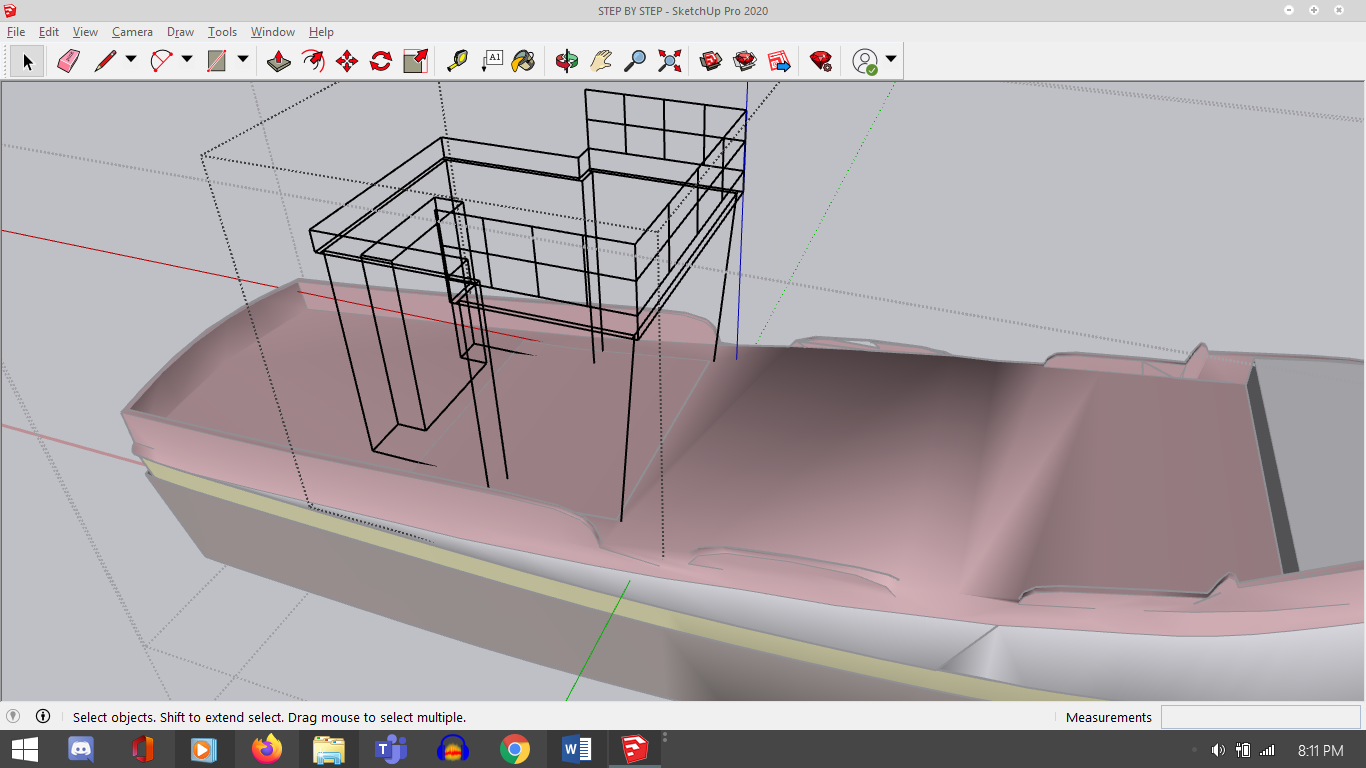The width and height of the screenshot is (1366, 768).
Task: Open Extension Warehouse
Action: (x=745, y=62)
